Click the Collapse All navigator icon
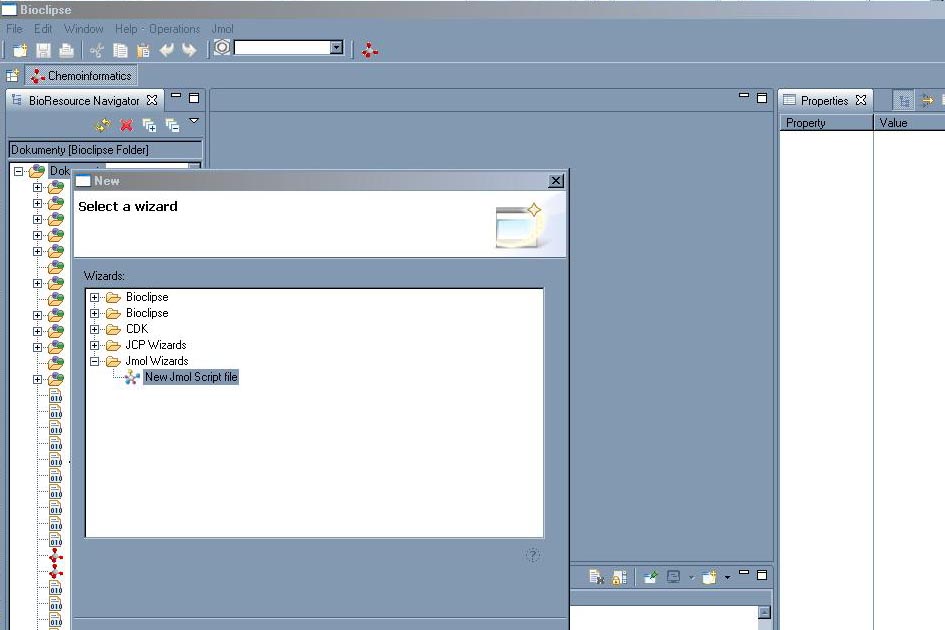The image size is (945, 630). coord(172,125)
